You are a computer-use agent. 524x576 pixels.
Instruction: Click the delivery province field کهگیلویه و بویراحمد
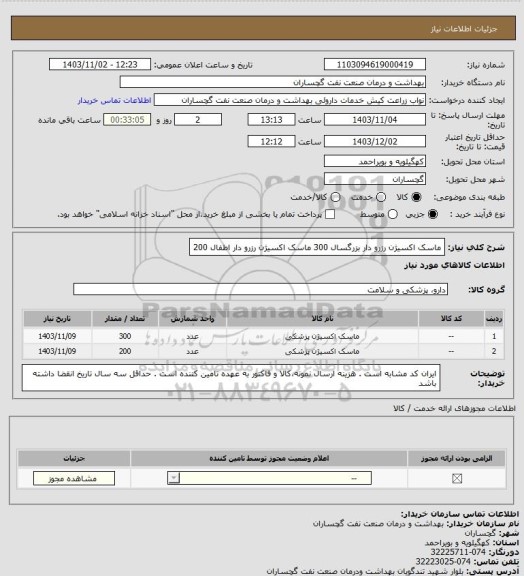click(x=375, y=161)
